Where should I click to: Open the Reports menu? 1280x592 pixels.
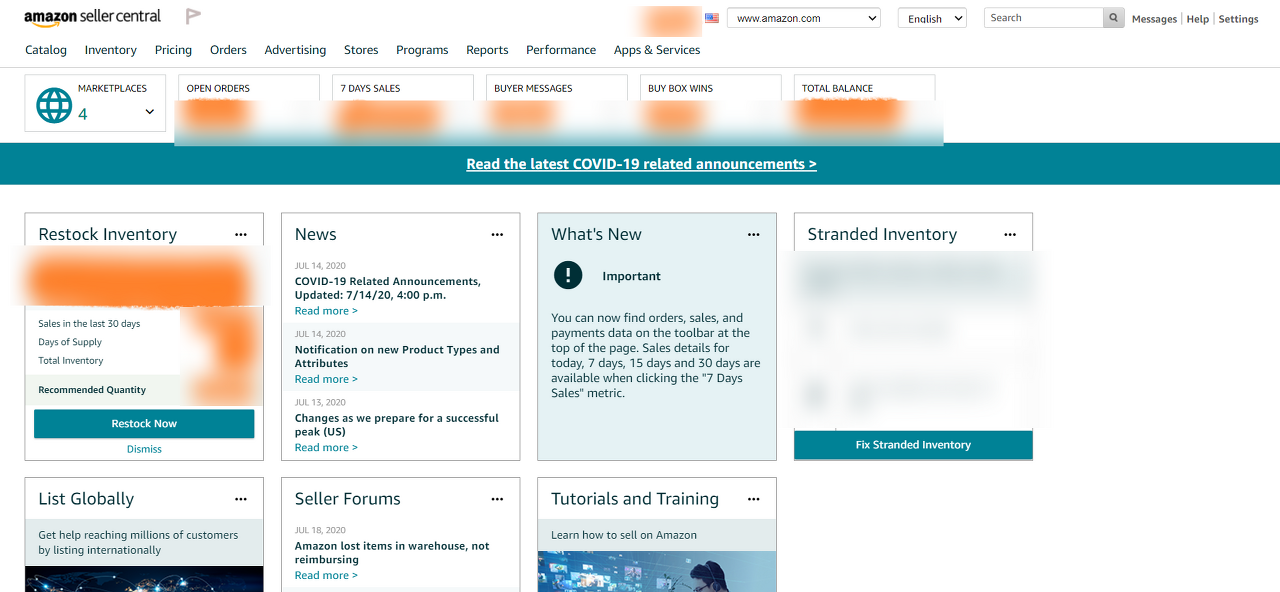click(x=487, y=50)
